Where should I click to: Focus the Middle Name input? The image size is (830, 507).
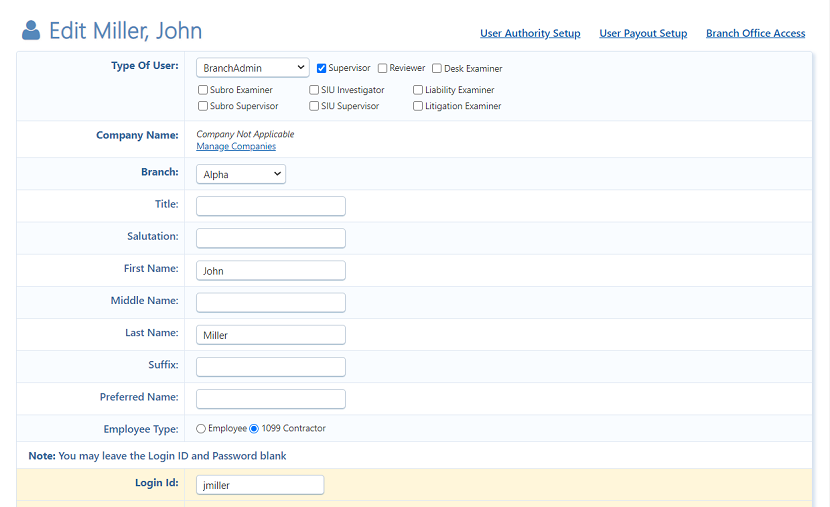[x=271, y=302]
